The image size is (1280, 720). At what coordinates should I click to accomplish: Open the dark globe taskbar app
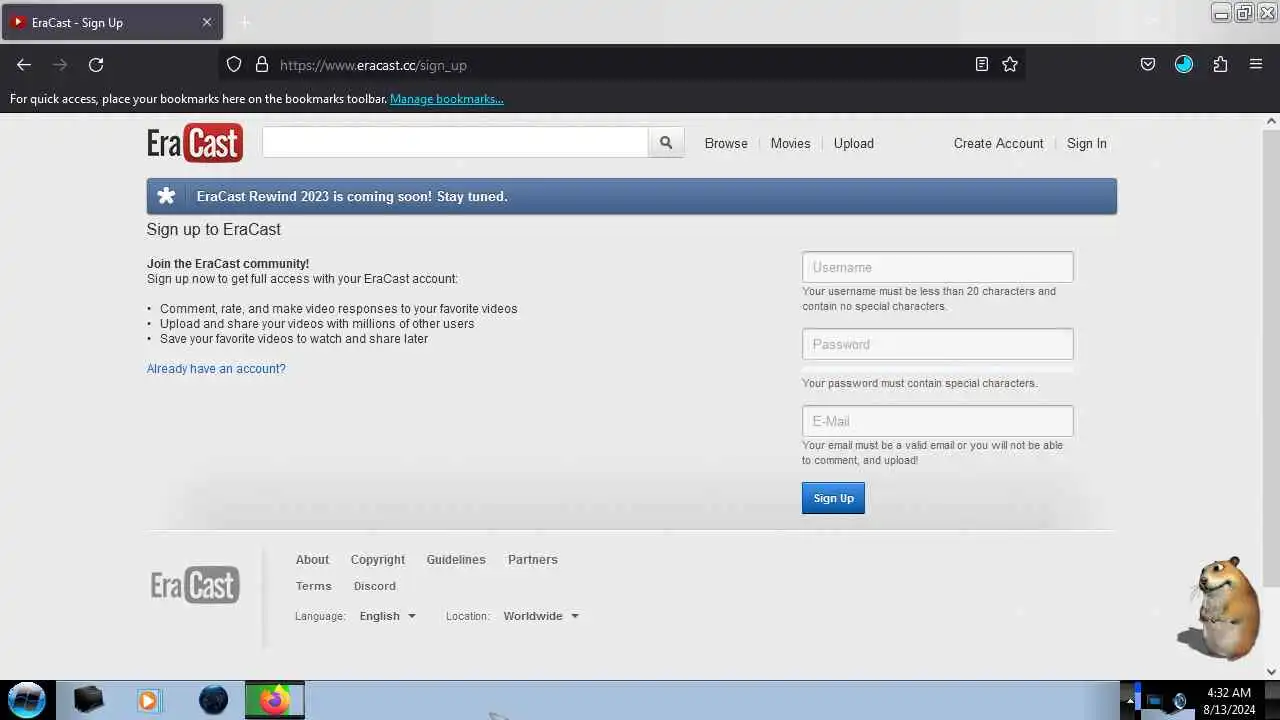point(213,700)
